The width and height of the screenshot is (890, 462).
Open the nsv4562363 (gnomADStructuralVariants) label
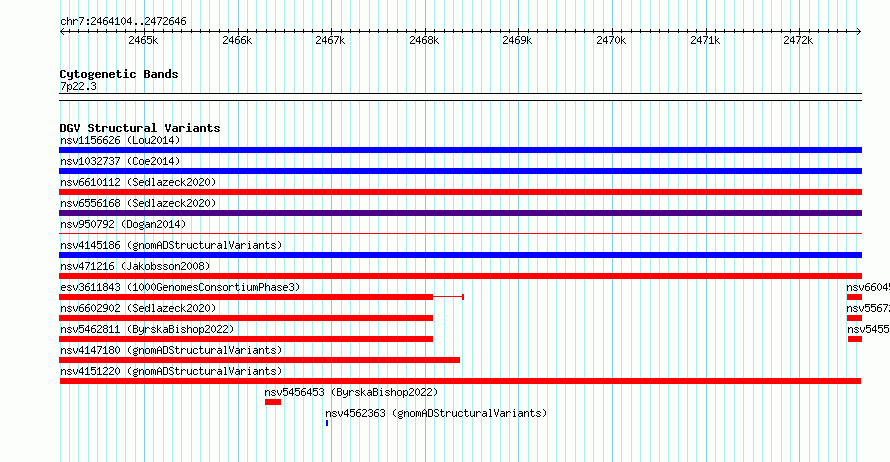point(436,413)
